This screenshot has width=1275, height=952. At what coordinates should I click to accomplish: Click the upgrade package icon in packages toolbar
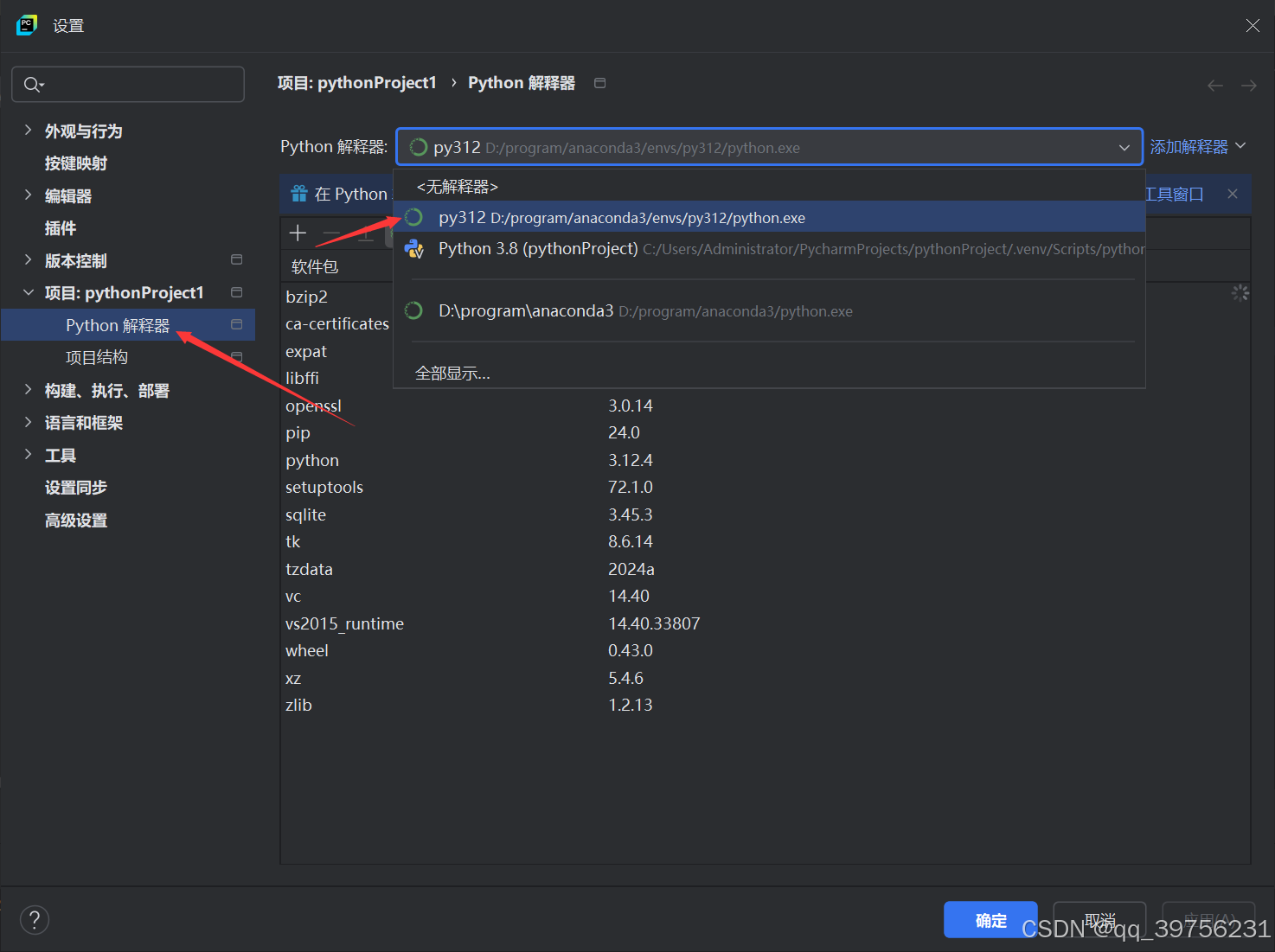(365, 233)
